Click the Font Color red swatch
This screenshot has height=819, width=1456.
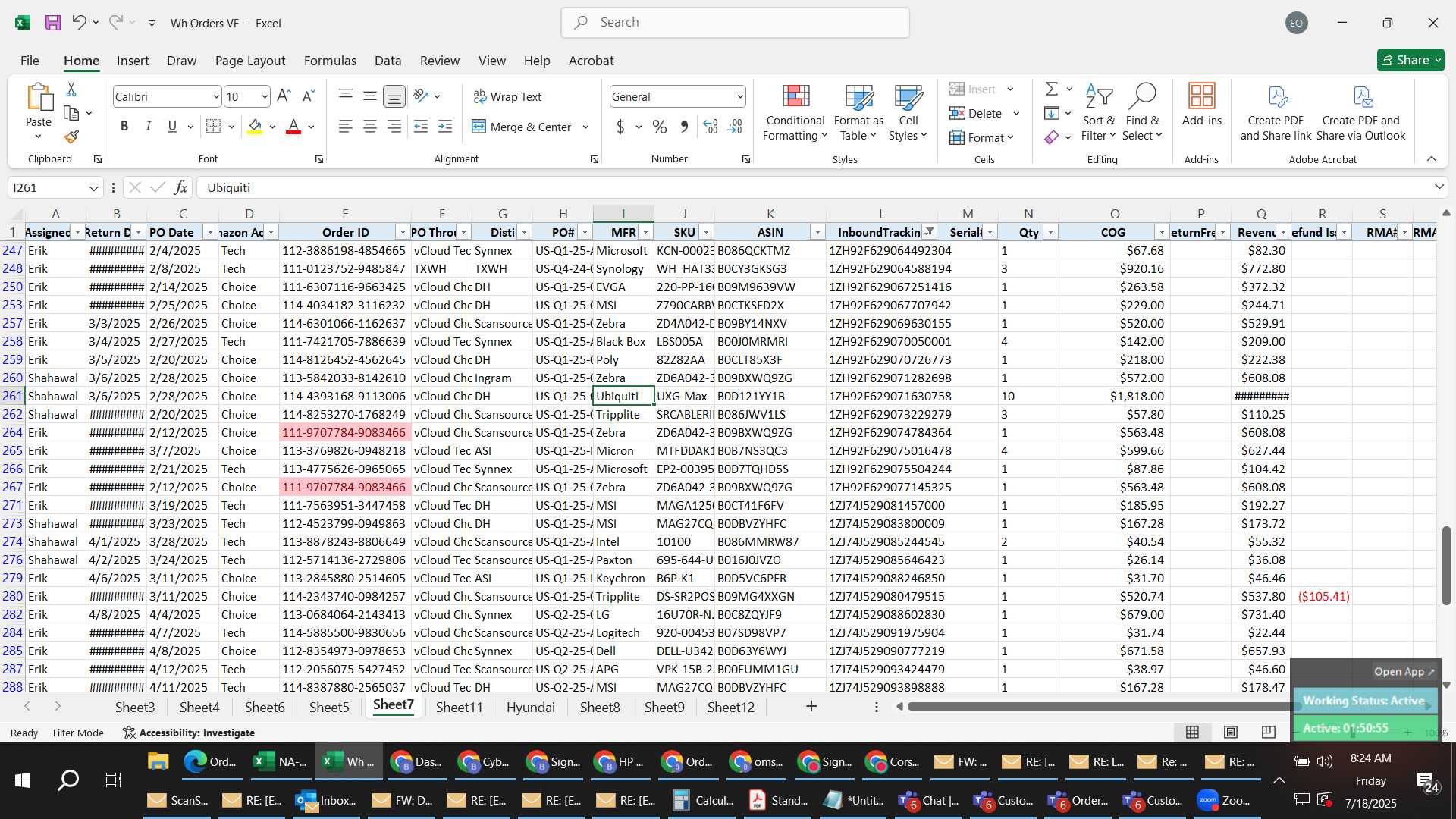pyautogui.click(x=293, y=127)
